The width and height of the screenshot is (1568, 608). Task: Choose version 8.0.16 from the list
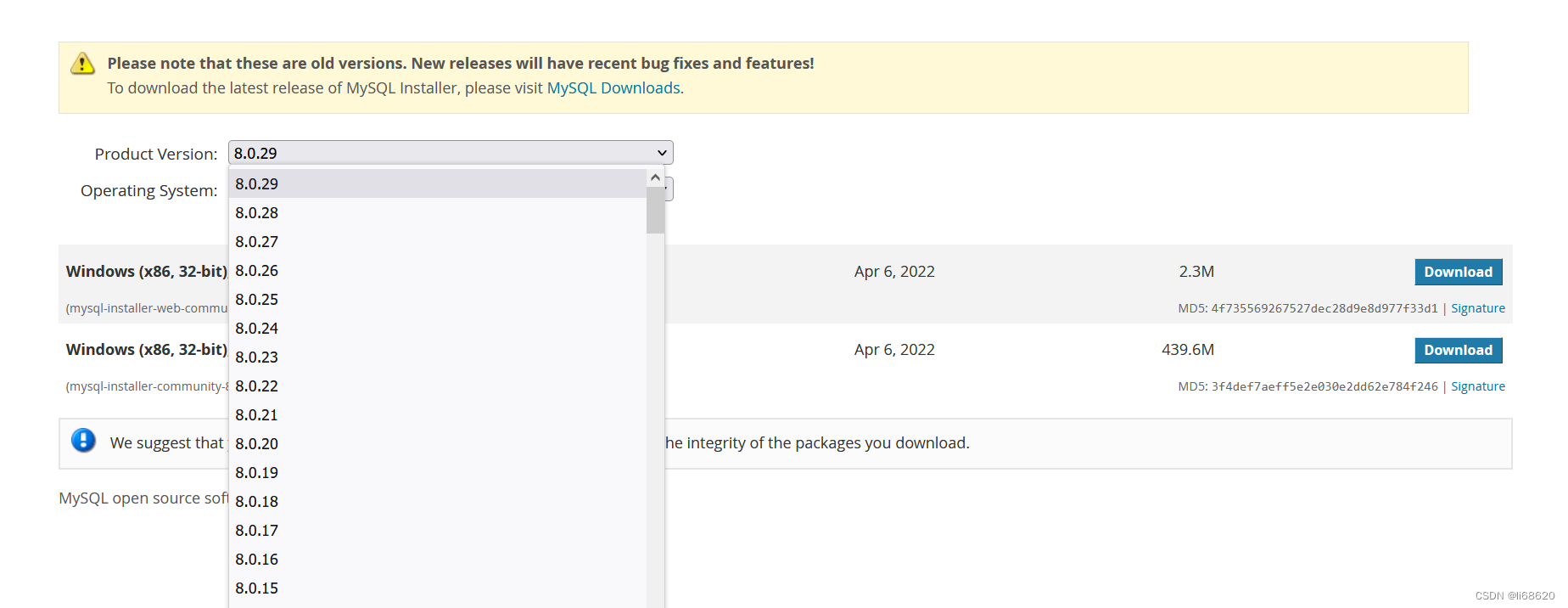click(x=438, y=559)
